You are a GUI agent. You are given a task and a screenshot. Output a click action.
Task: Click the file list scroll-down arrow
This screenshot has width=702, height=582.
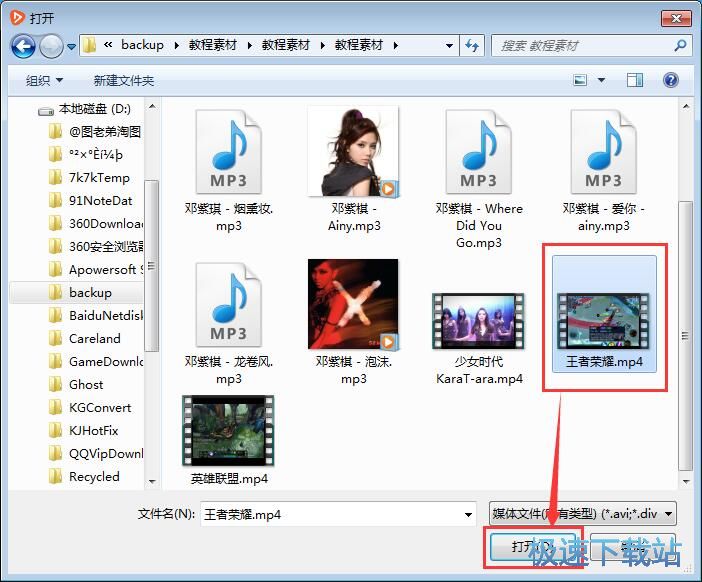click(685, 482)
